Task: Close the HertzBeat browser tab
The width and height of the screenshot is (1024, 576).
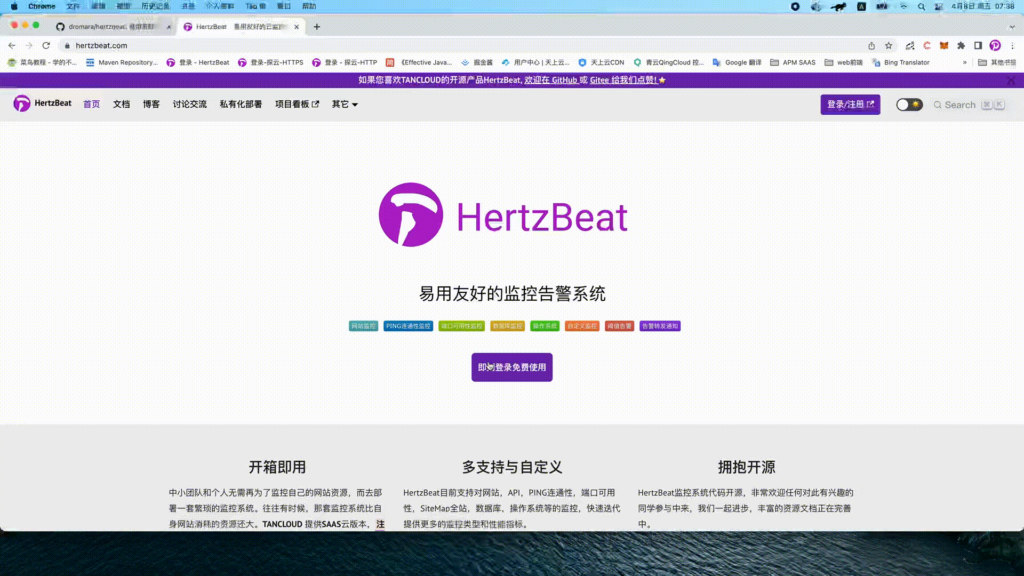Action: pos(296,27)
